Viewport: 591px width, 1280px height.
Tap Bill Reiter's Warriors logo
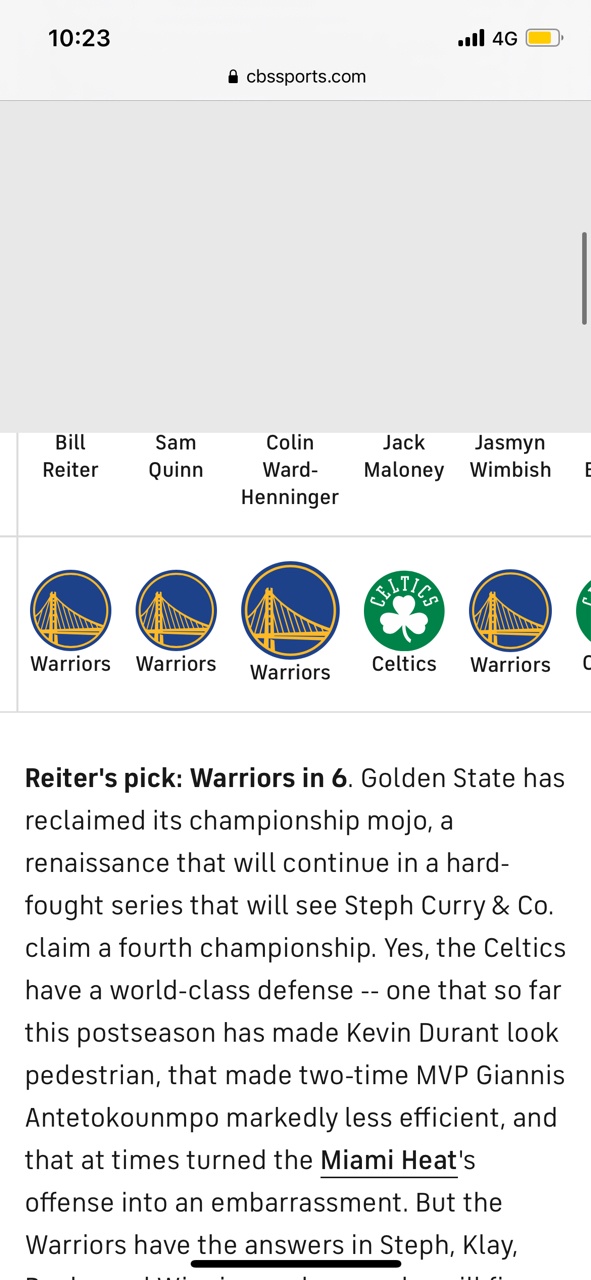[70, 610]
